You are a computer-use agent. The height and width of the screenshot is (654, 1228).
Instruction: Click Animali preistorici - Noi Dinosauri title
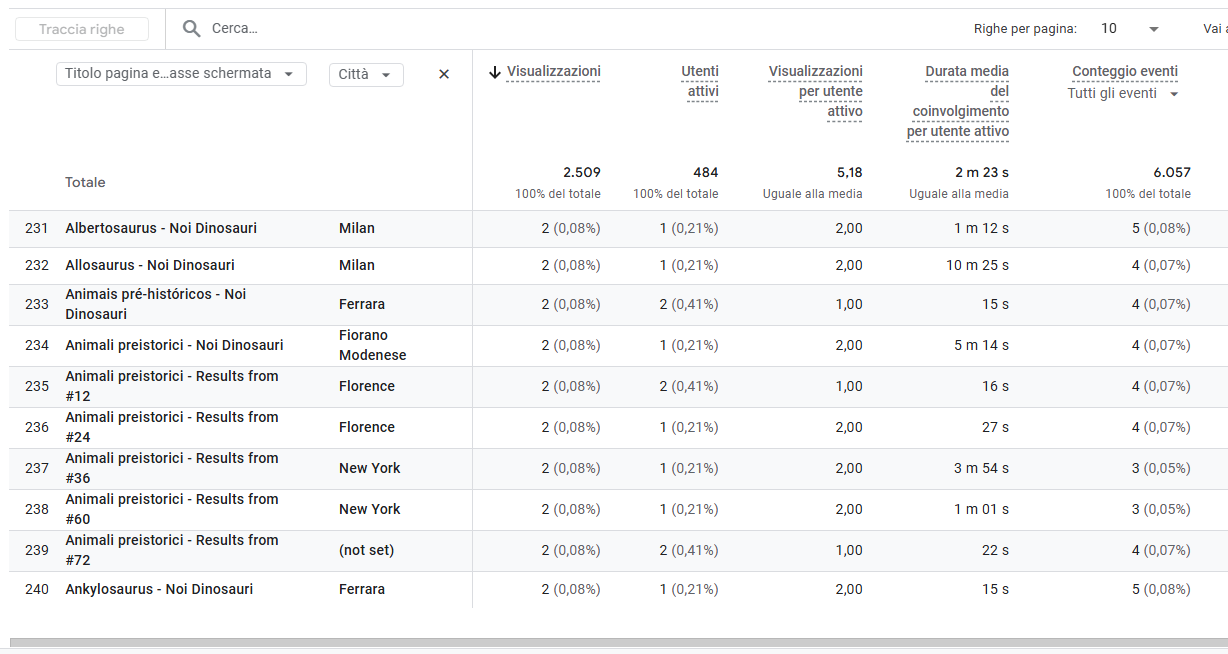[x=174, y=345]
